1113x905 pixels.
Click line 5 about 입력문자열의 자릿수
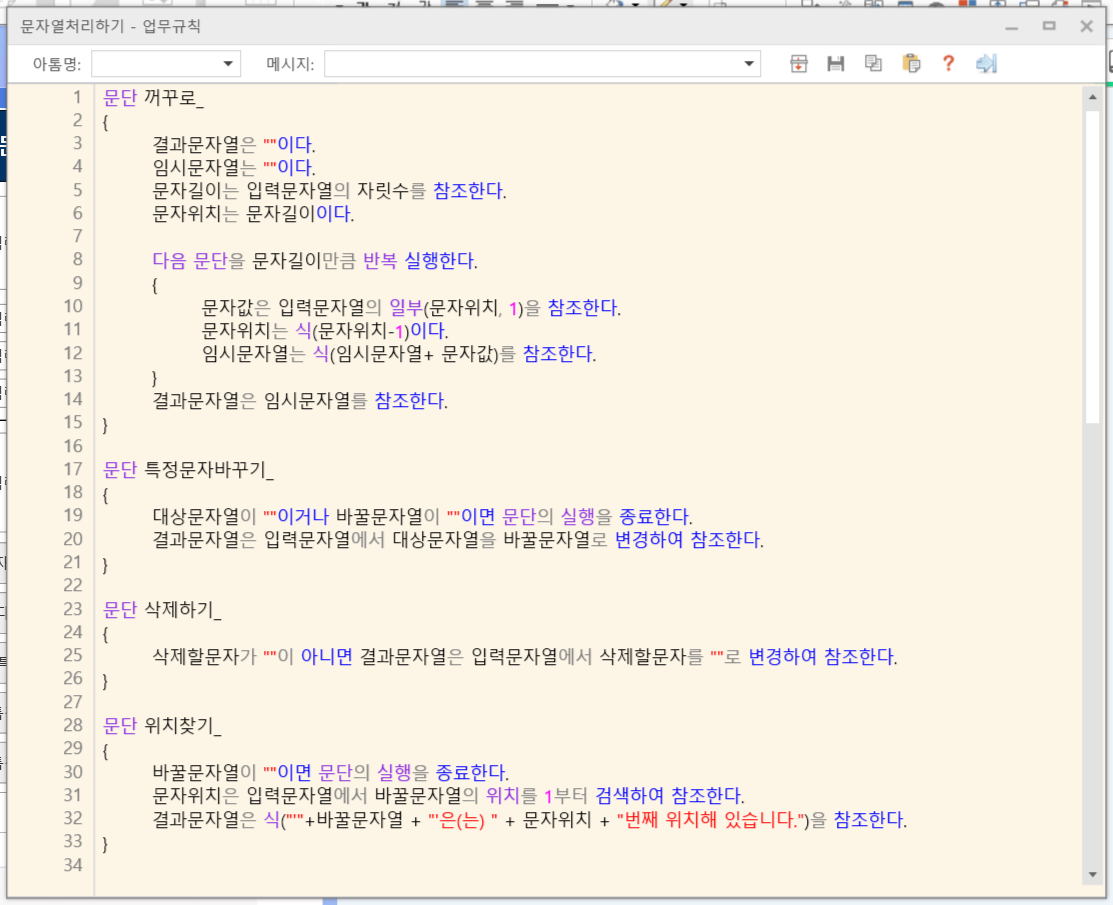[x=329, y=191]
